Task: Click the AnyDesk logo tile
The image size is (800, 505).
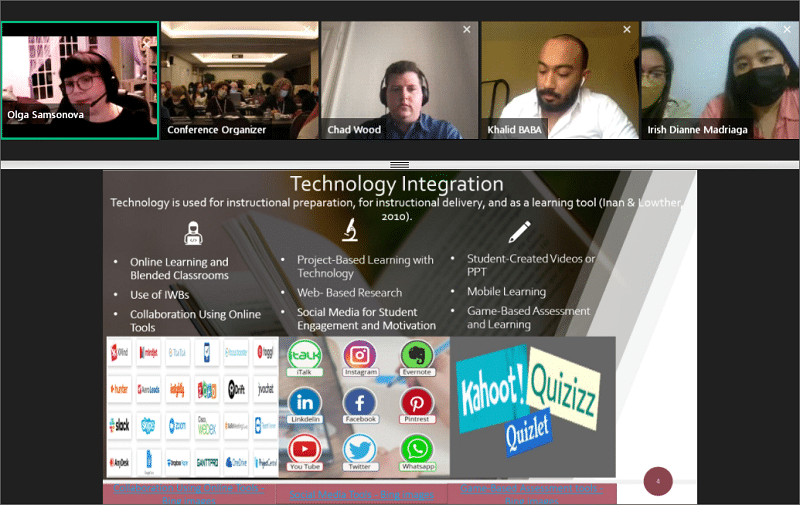Action: click(119, 462)
